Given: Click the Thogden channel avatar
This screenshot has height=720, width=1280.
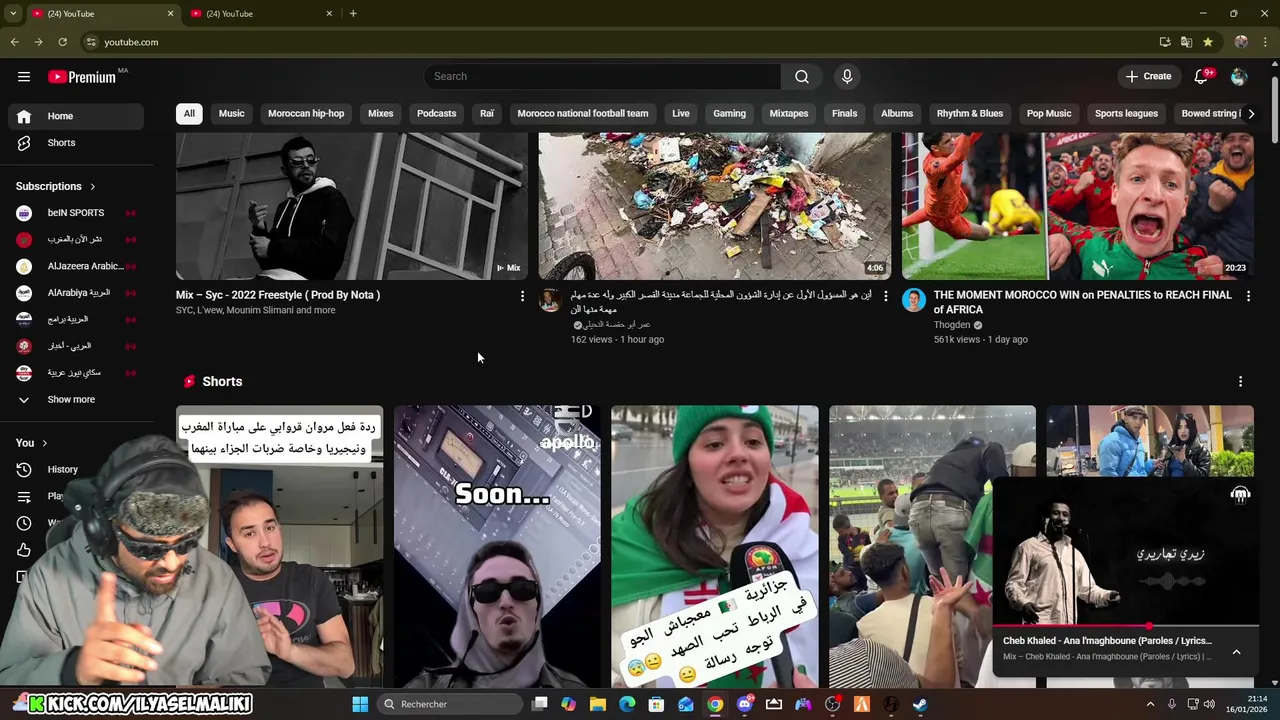Looking at the screenshot, I should coord(914,300).
